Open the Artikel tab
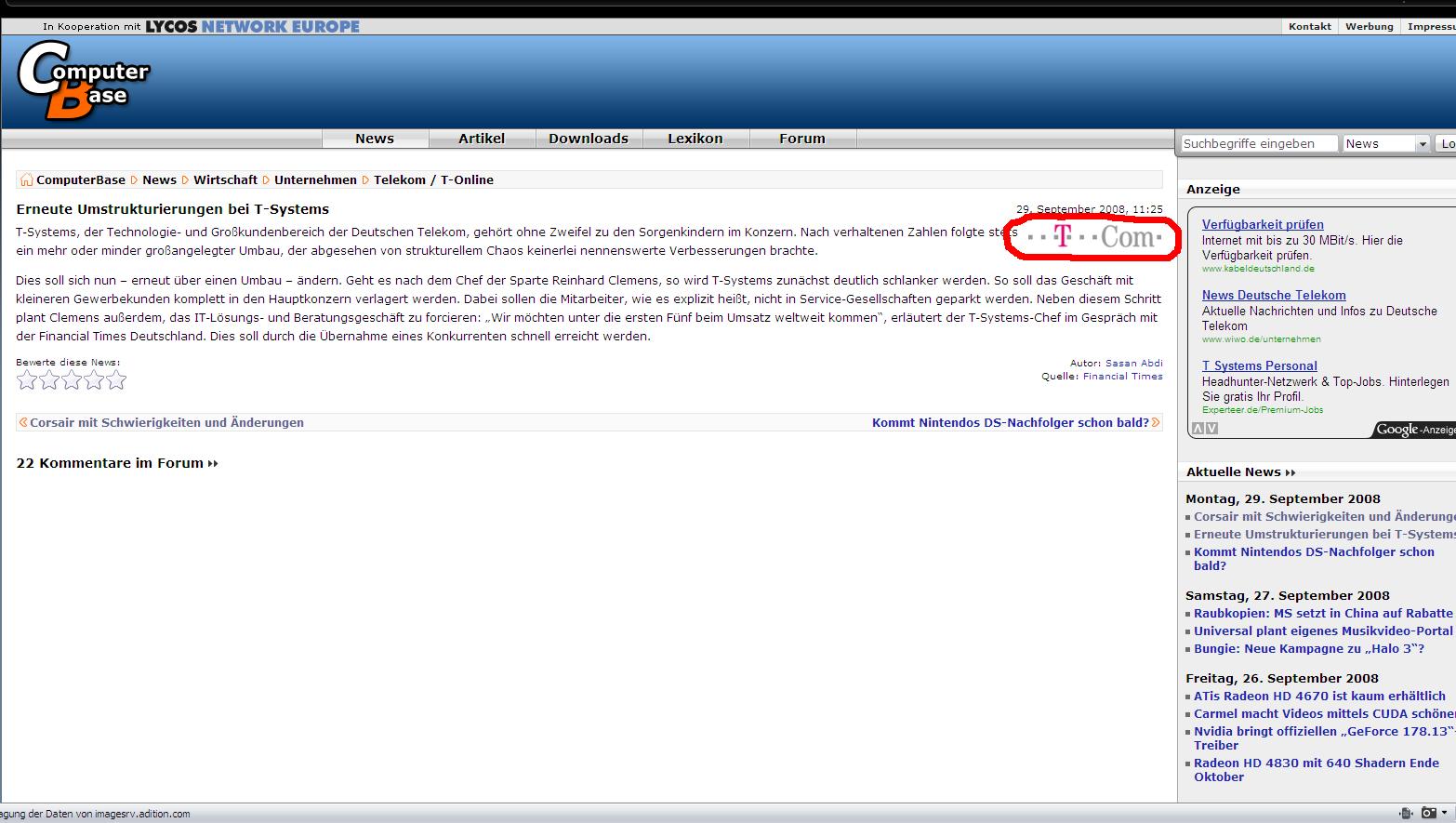This screenshot has height=823, width=1456. coord(482,139)
